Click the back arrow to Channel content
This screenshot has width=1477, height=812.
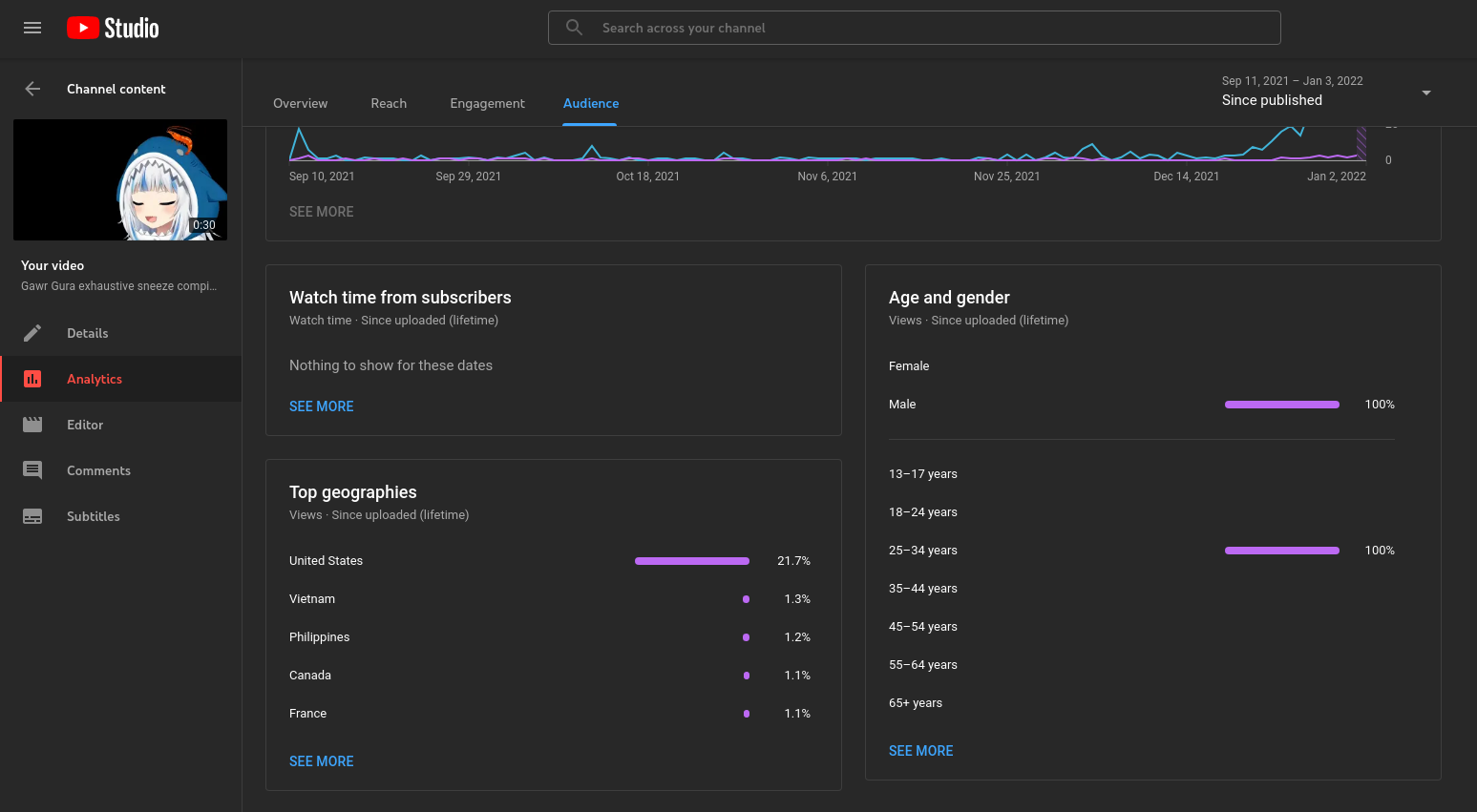pos(32,89)
